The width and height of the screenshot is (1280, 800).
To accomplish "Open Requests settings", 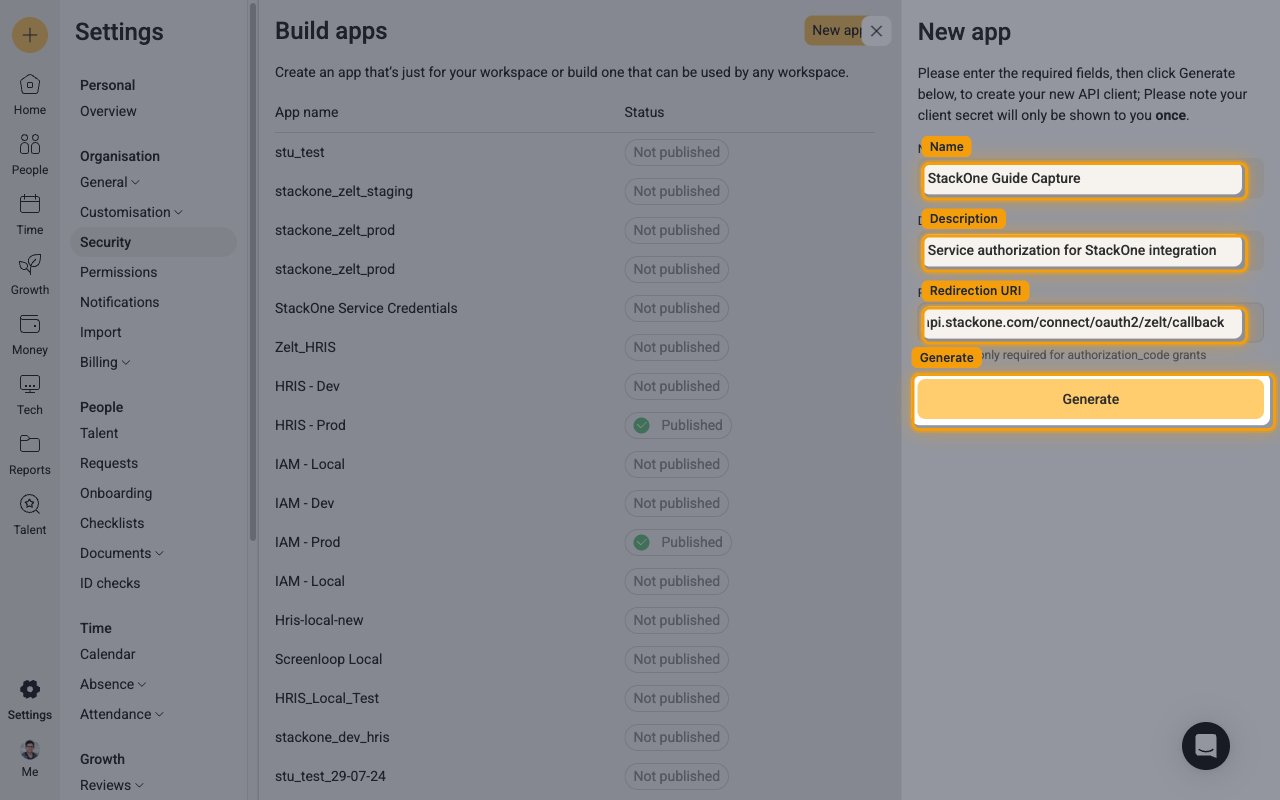I will click(109, 463).
